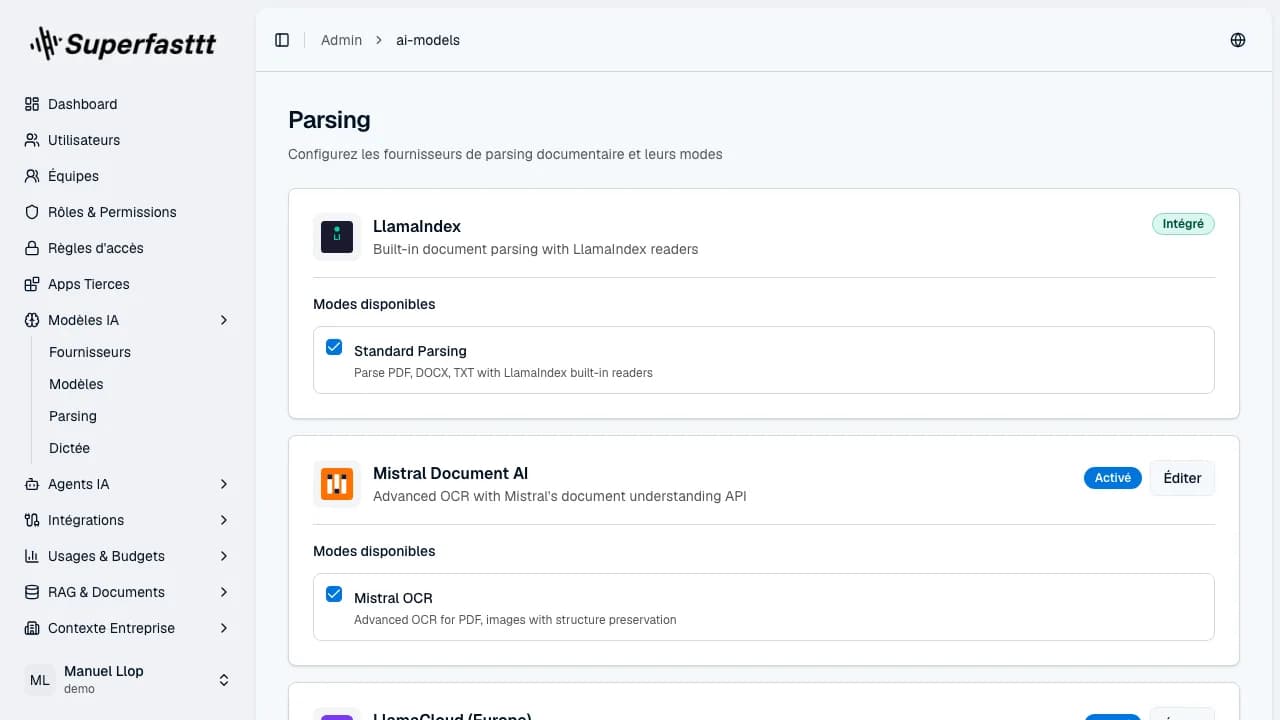
Task: Click the Intégré badge on LlamaIndex
Action: coord(1183,224)
